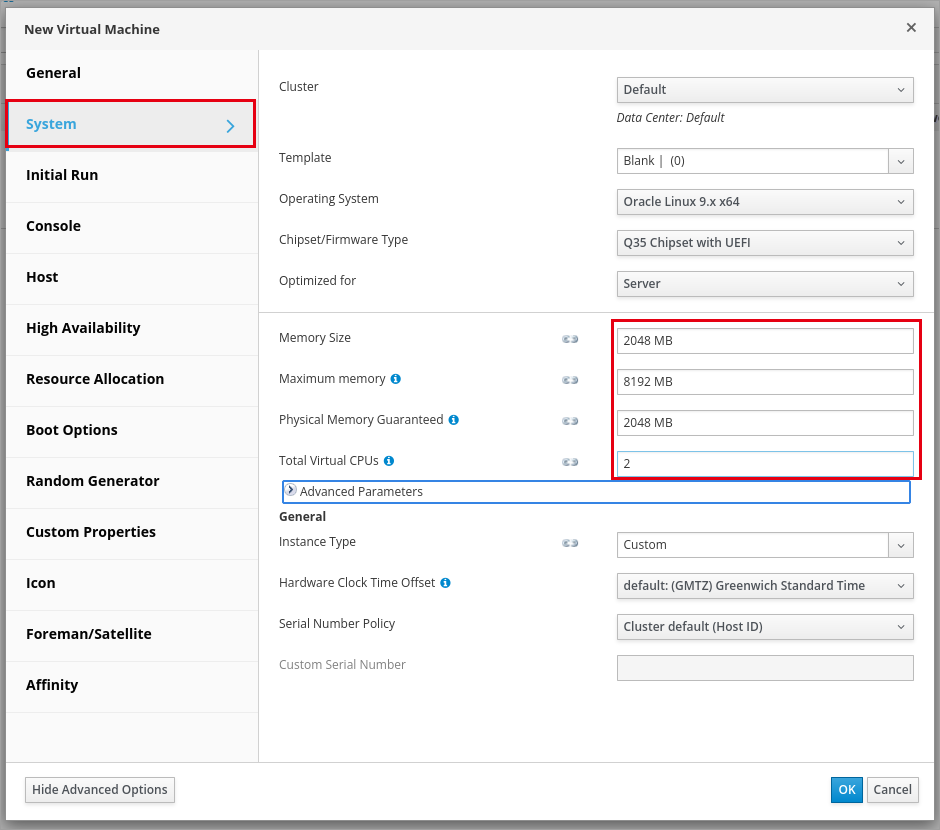Click the Cancel button
940x830 pixels.
pyautogui.click(x=893, y=790)
